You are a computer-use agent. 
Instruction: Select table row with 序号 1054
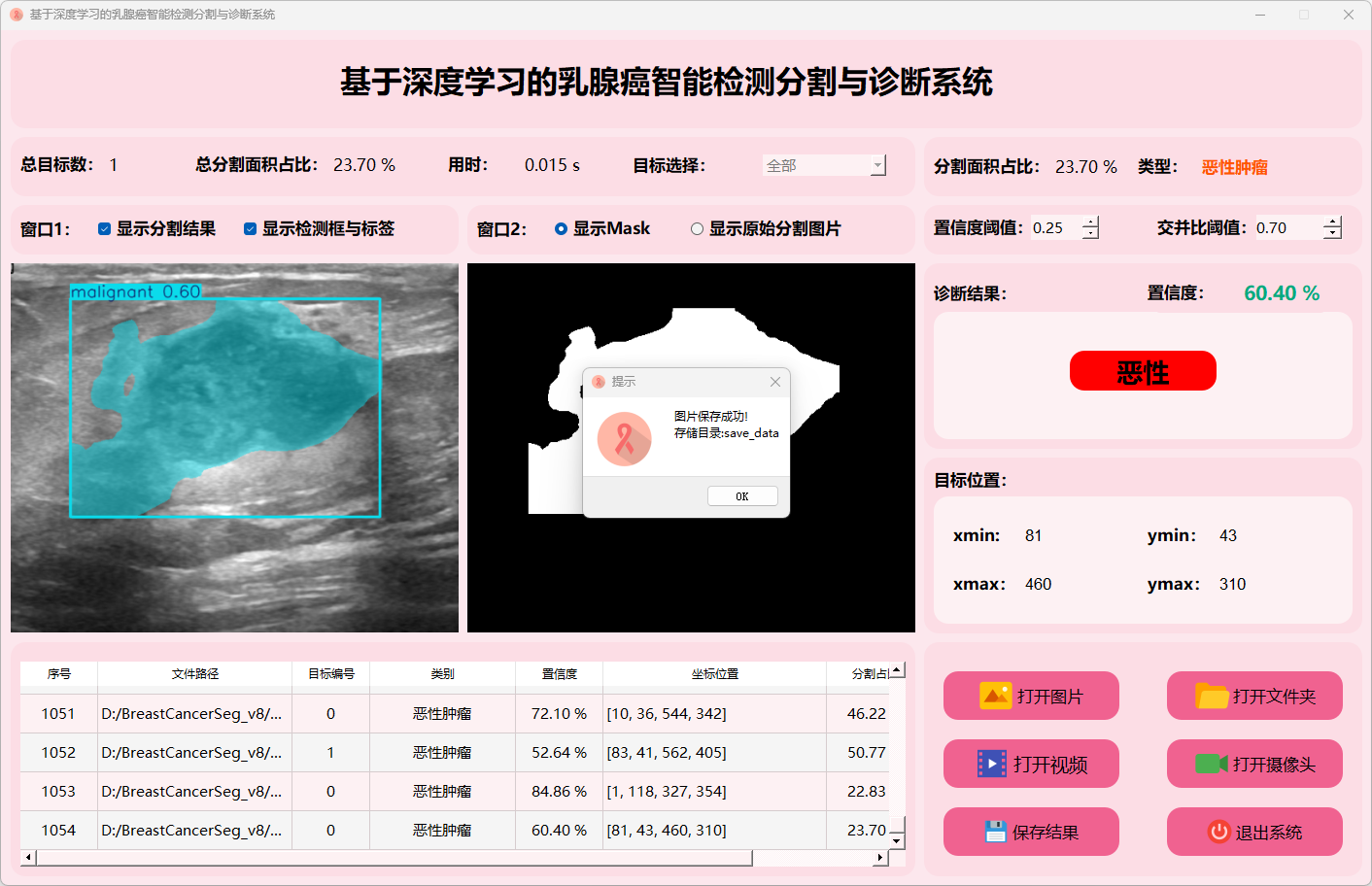point(455,831)
